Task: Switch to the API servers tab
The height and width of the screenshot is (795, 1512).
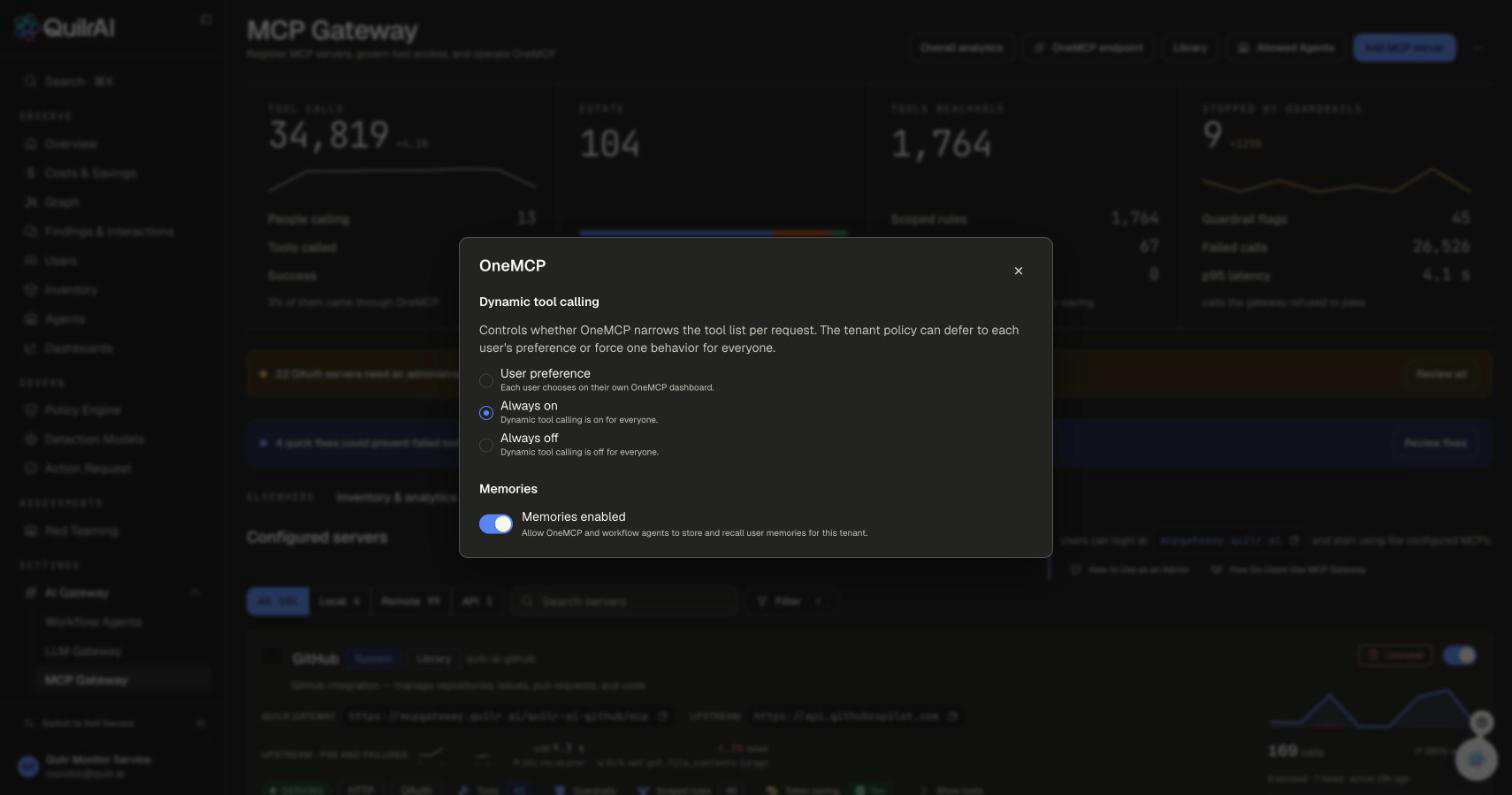Action: point(477,601)
